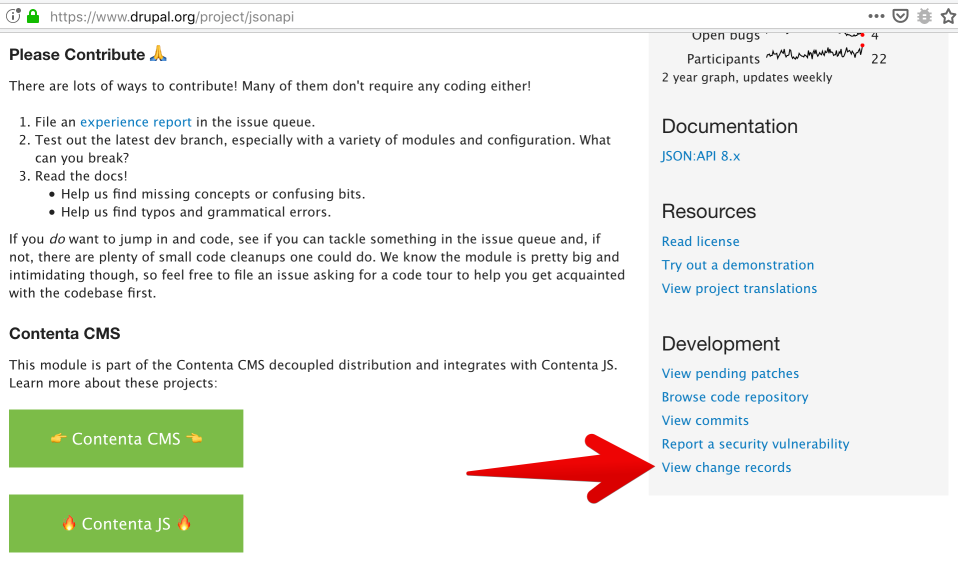Open Report a security vulnerability link
Viewport: 958px width, 561px height.
[x=755, y=444]
